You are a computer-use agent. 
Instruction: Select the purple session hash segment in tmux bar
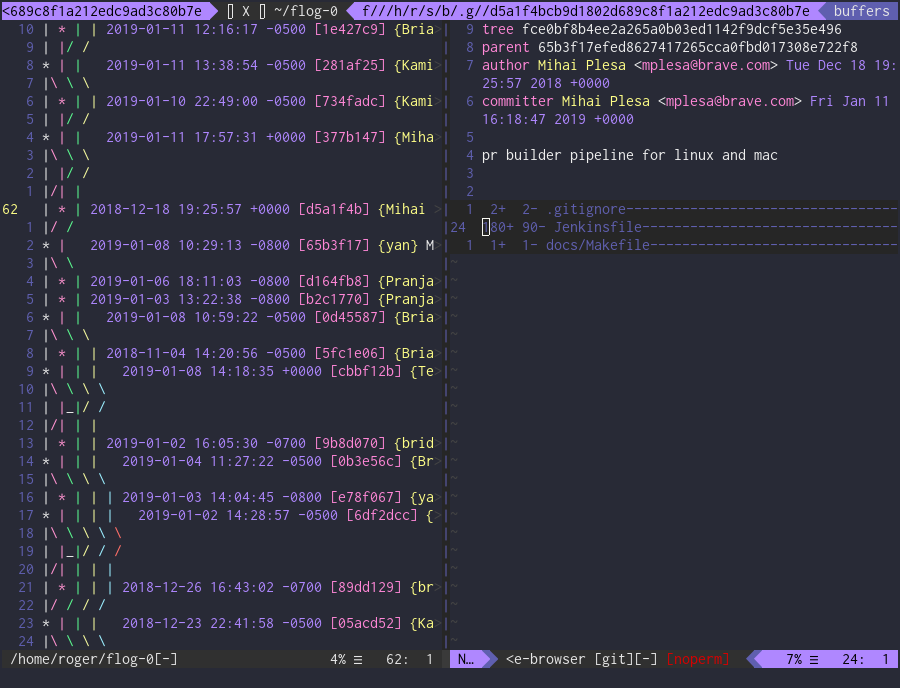(x=106, y=11)
